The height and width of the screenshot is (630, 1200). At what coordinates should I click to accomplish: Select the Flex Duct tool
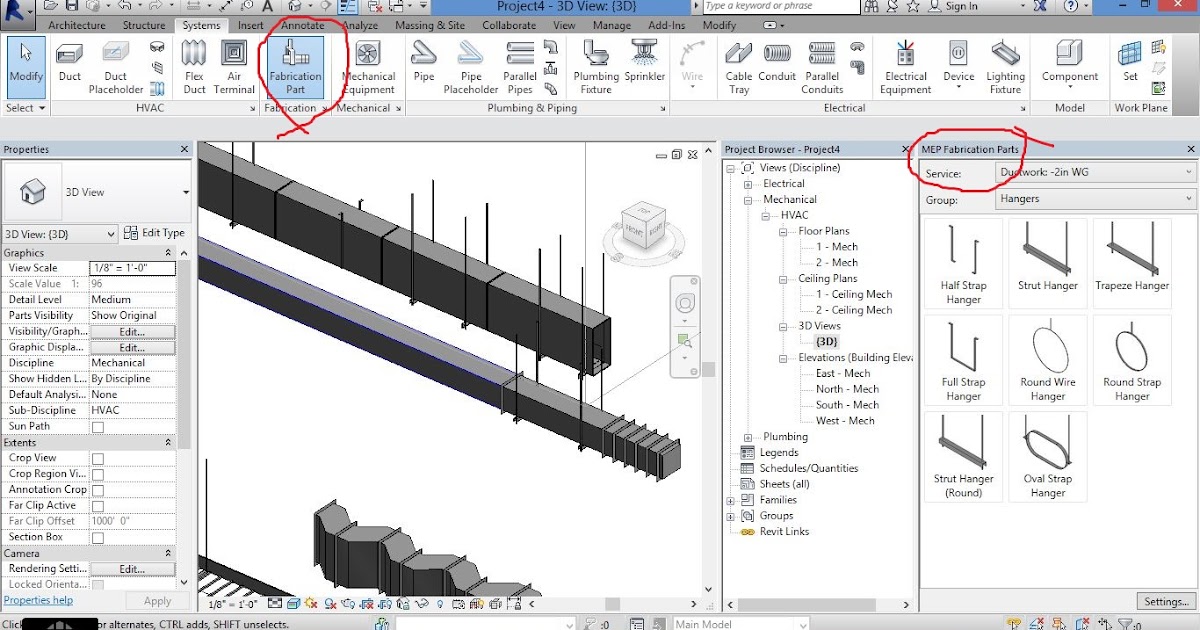pos(193,67)
